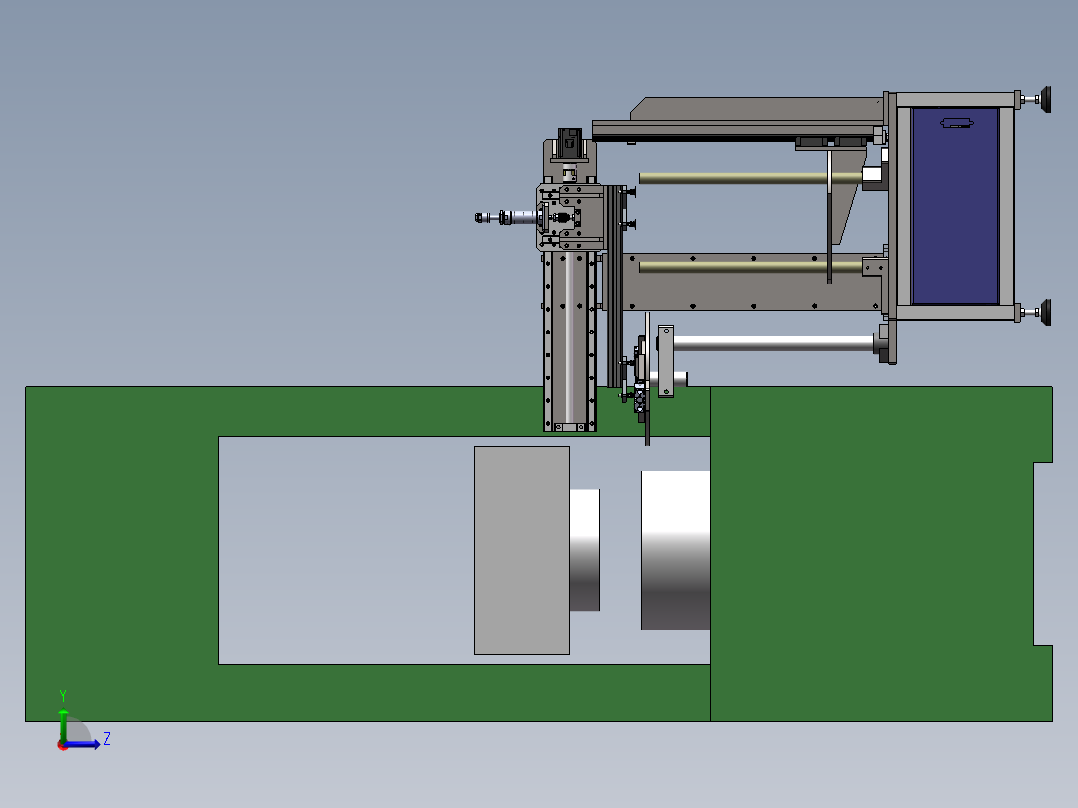Select the vertical linear slide column
1078x808 pixels.
point(569,342)
